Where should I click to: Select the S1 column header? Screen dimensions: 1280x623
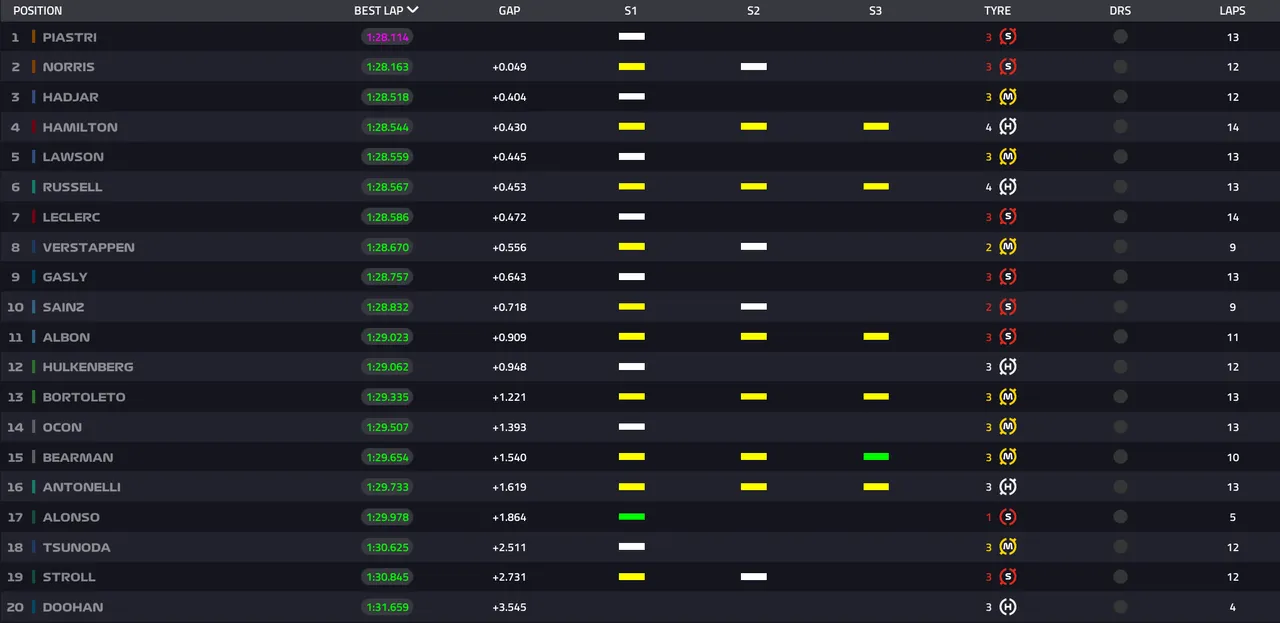(x=631, y=11)
